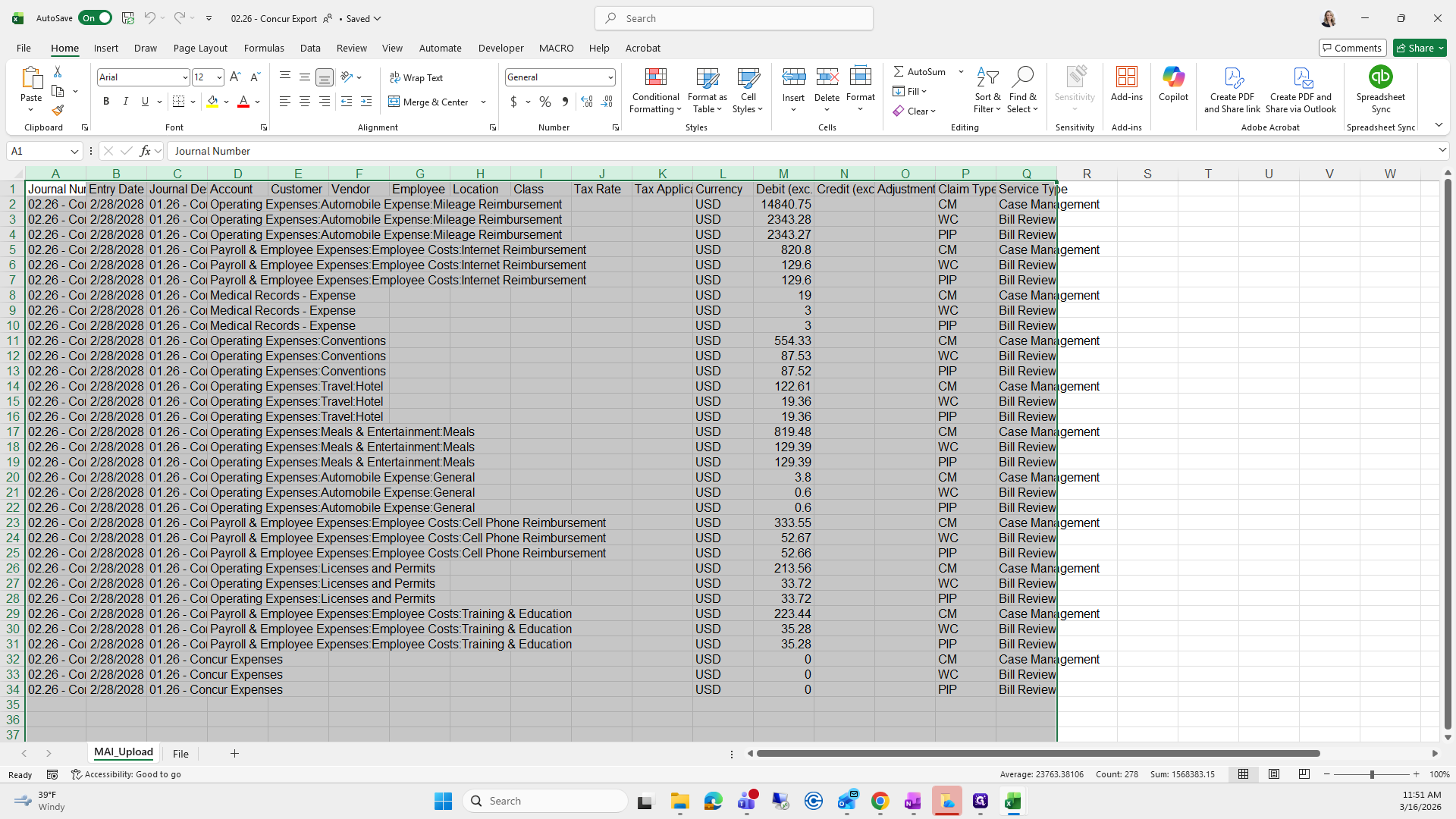Open the Formulas ribbon tab

click(264, 48)
